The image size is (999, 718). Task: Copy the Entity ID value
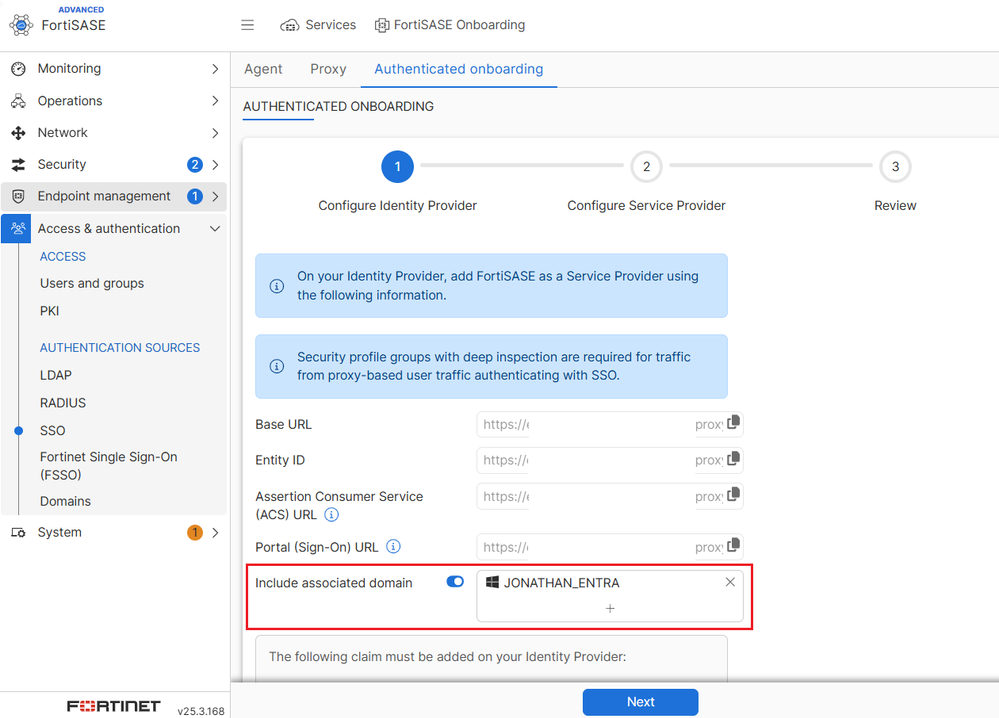733,459
